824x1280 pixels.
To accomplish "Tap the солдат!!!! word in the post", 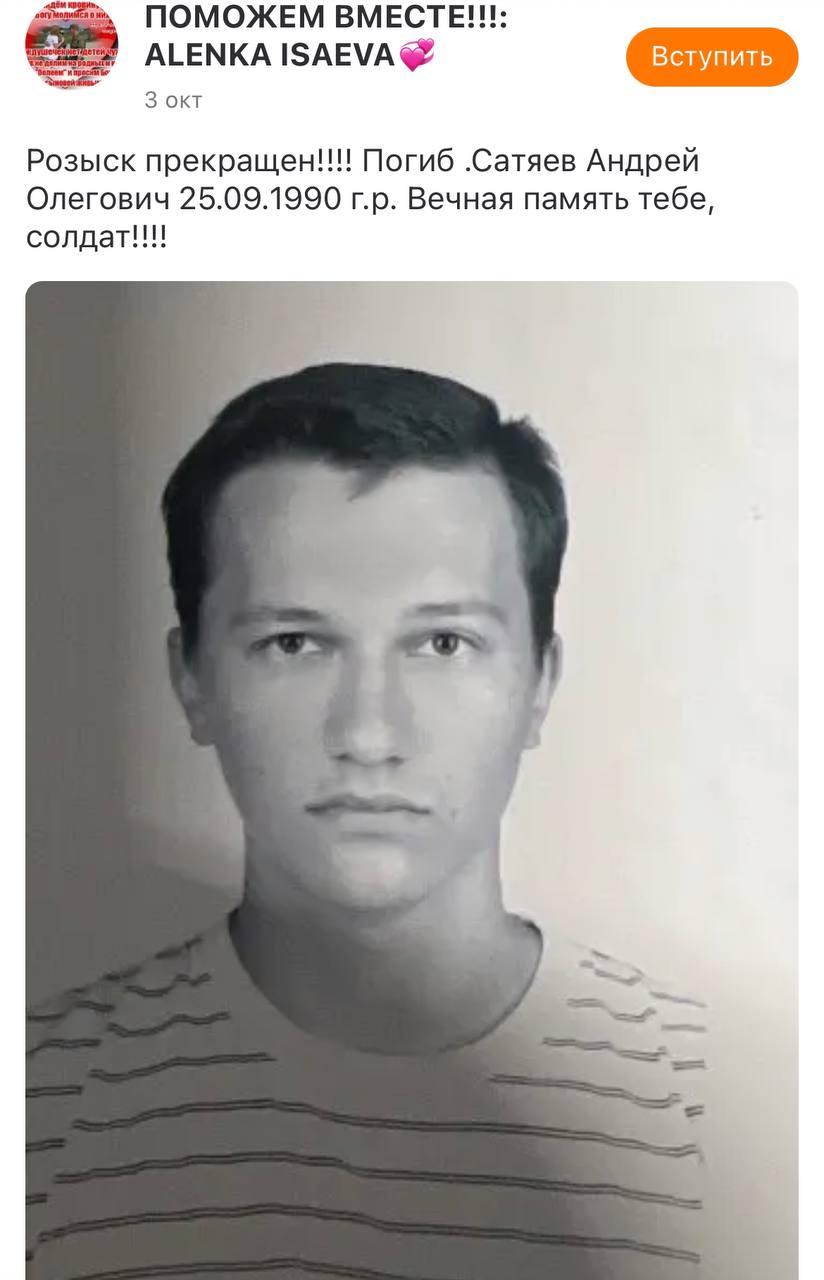I will tap(96, 240).
